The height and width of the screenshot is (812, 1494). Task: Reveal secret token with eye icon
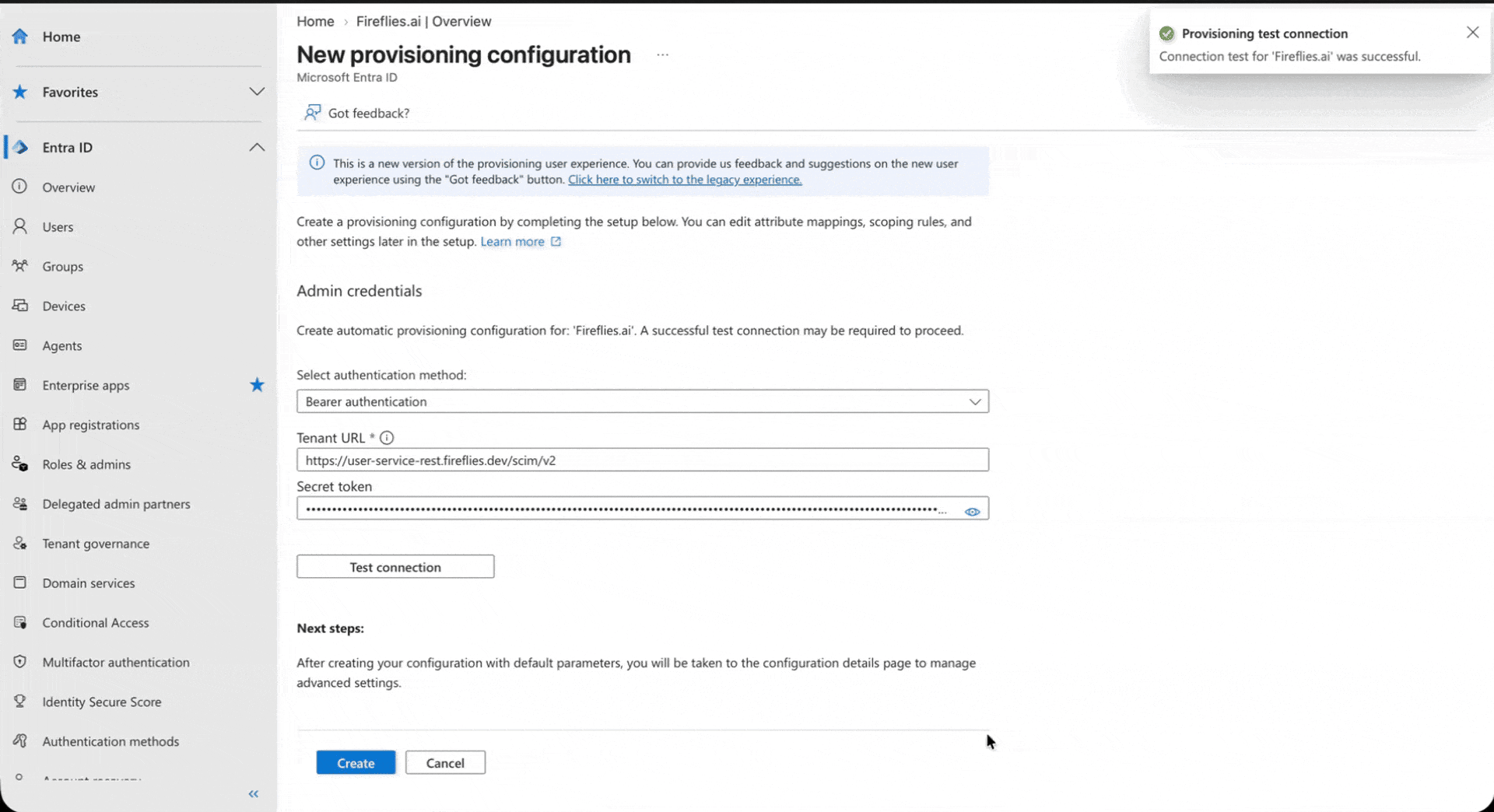[x=972, y=511]
